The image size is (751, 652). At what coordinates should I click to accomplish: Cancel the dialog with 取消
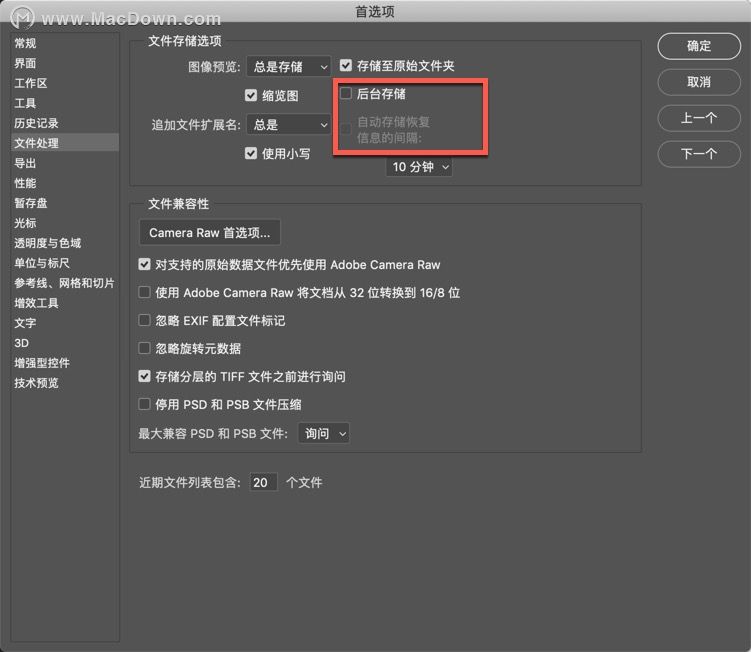(699, 82)
